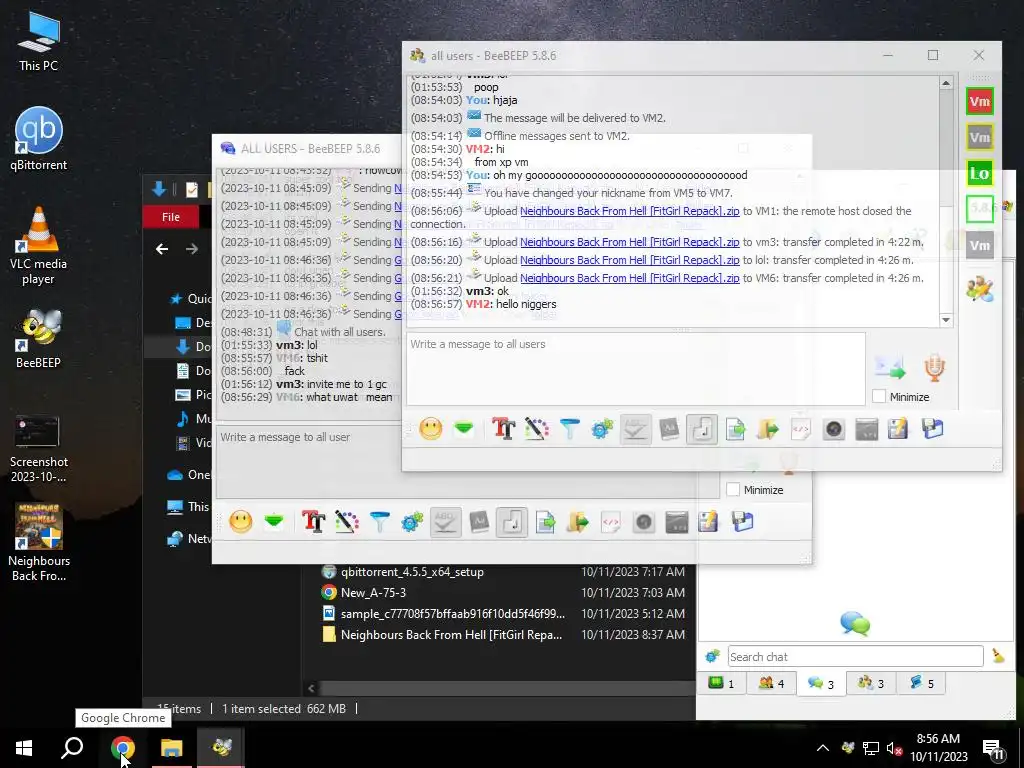The width and height of the screenshot is (1024, 768).
Task: Open File menu in File Explorer
Action: (x=171, y=217)
